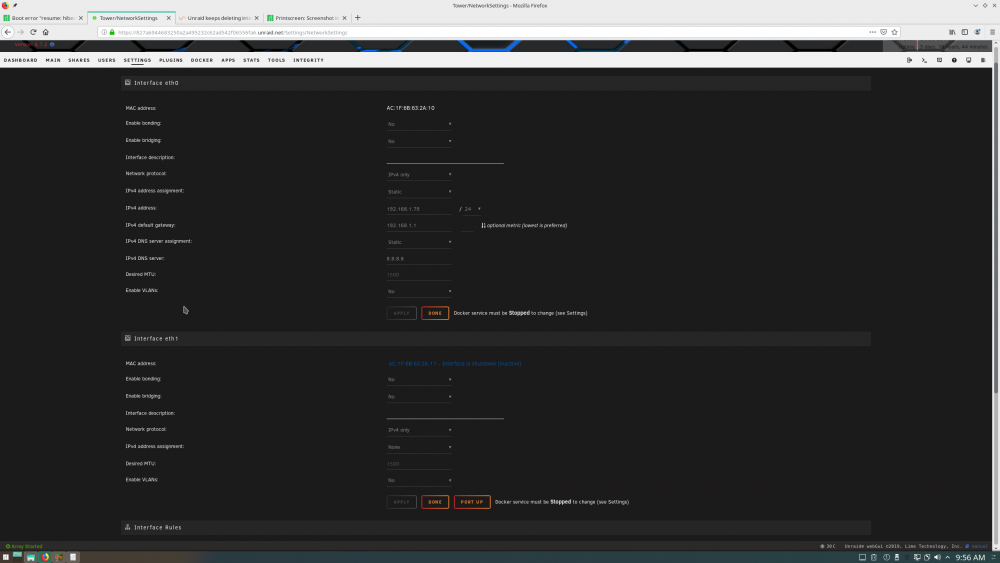1000x563 pixels.
Task: Open eth1 Network protocol dropdown
Action: tap(419, 430)
